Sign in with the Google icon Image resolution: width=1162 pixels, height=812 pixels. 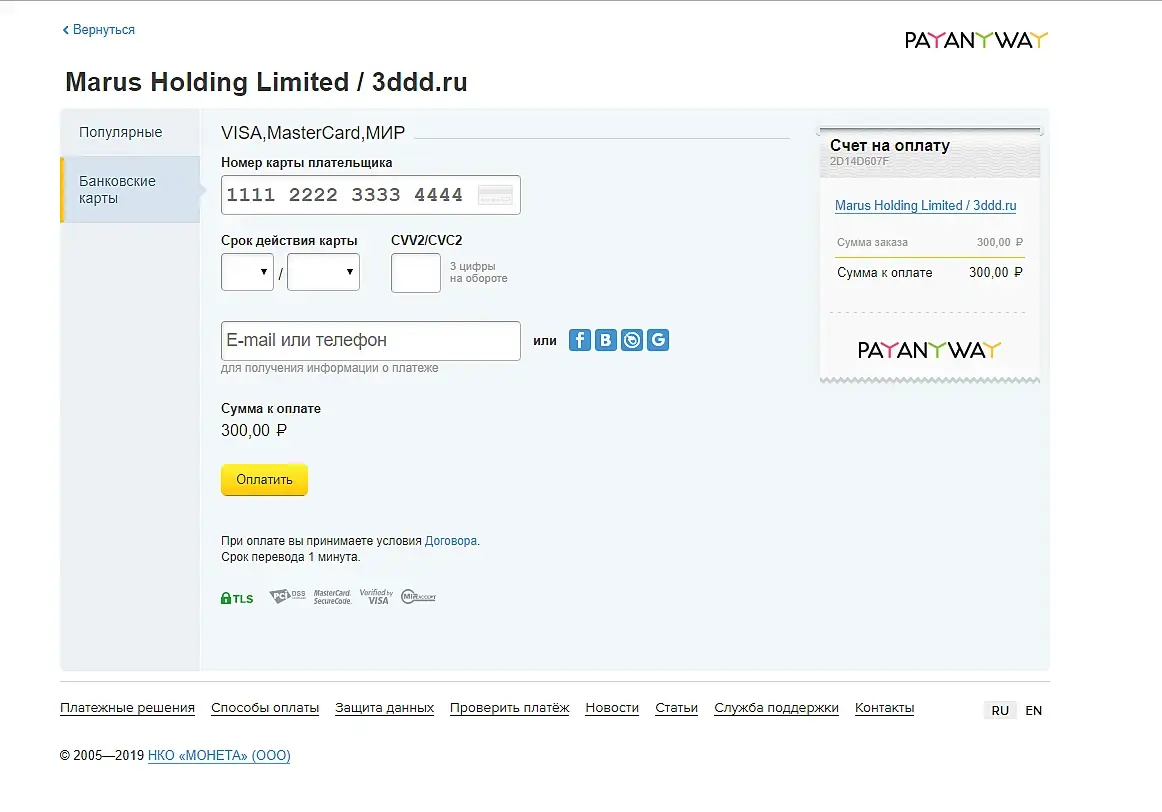(x=658, y=340)
